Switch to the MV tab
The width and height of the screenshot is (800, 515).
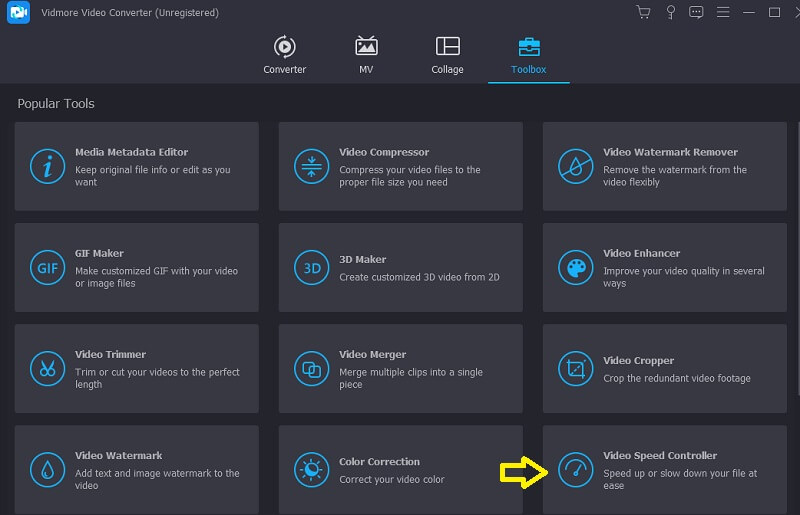pos(366,55)
